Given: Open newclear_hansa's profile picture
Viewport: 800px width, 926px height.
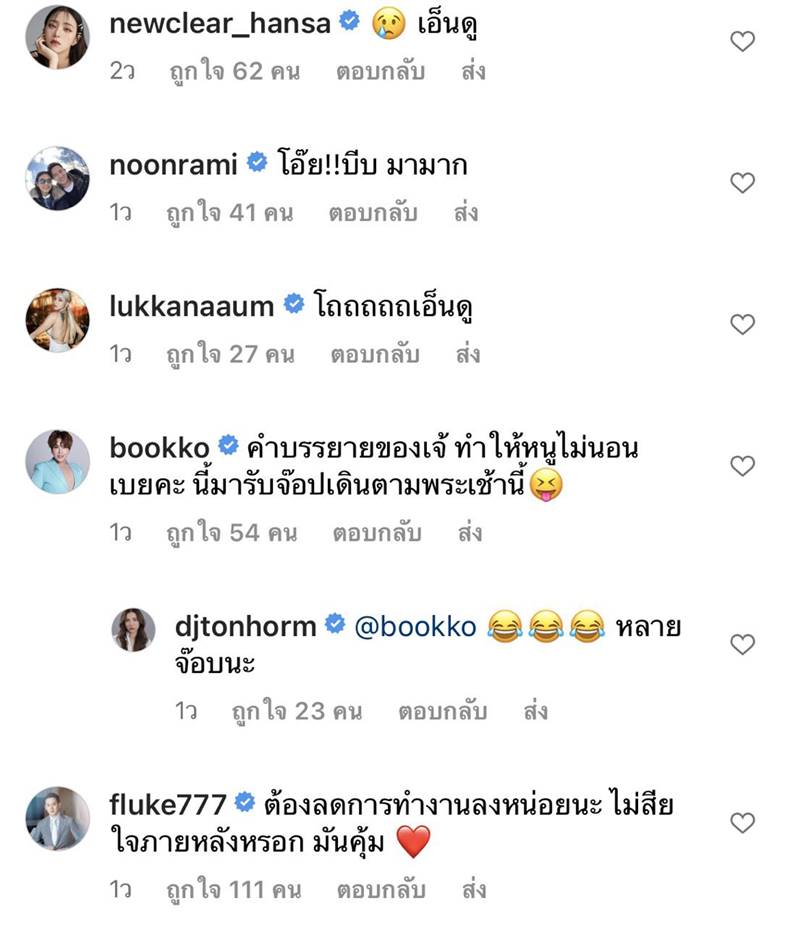Looking at the screenshot, I should point(57,37).
